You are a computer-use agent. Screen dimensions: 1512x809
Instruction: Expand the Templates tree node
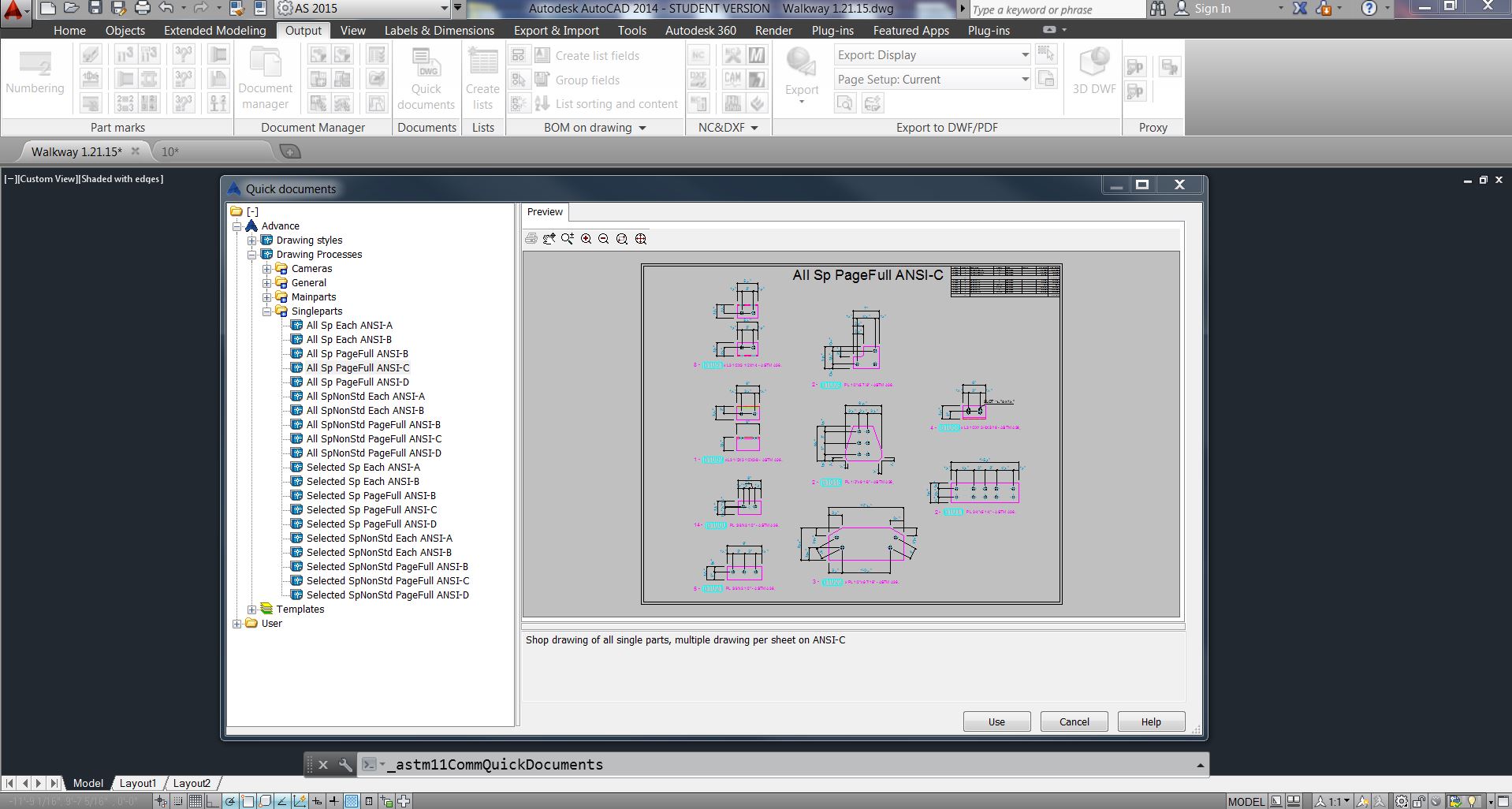tap(251, 609)
